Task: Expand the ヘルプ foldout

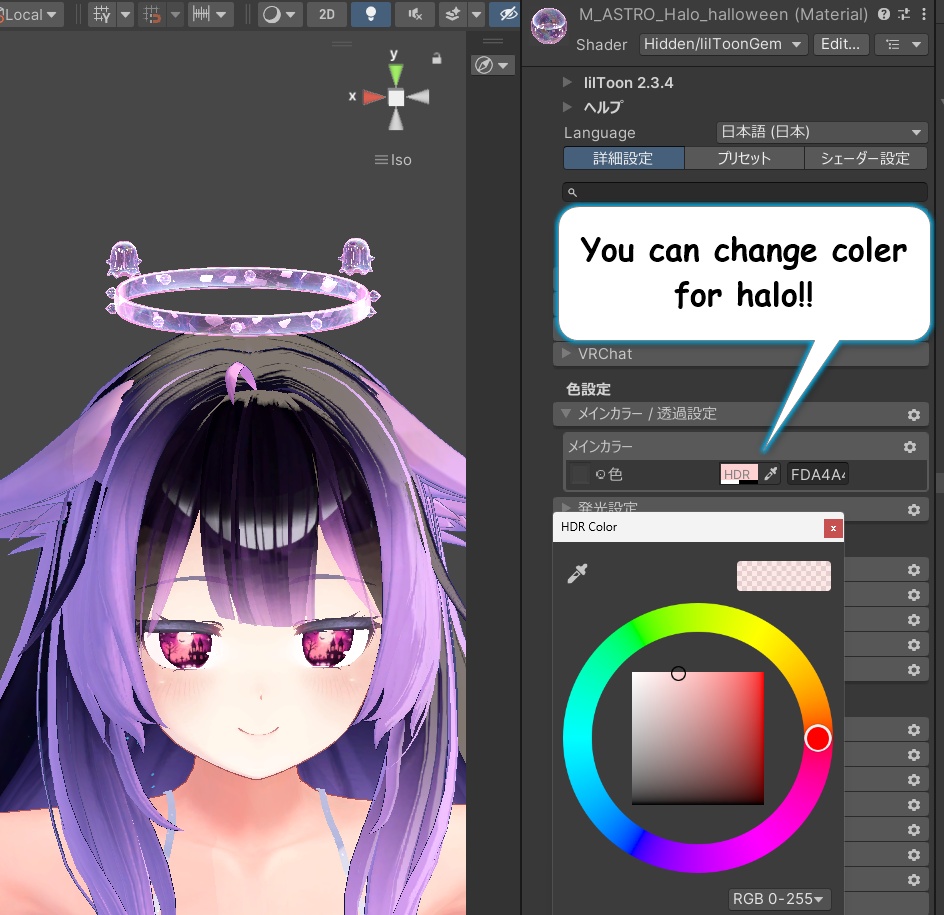Action: (567, 107)
